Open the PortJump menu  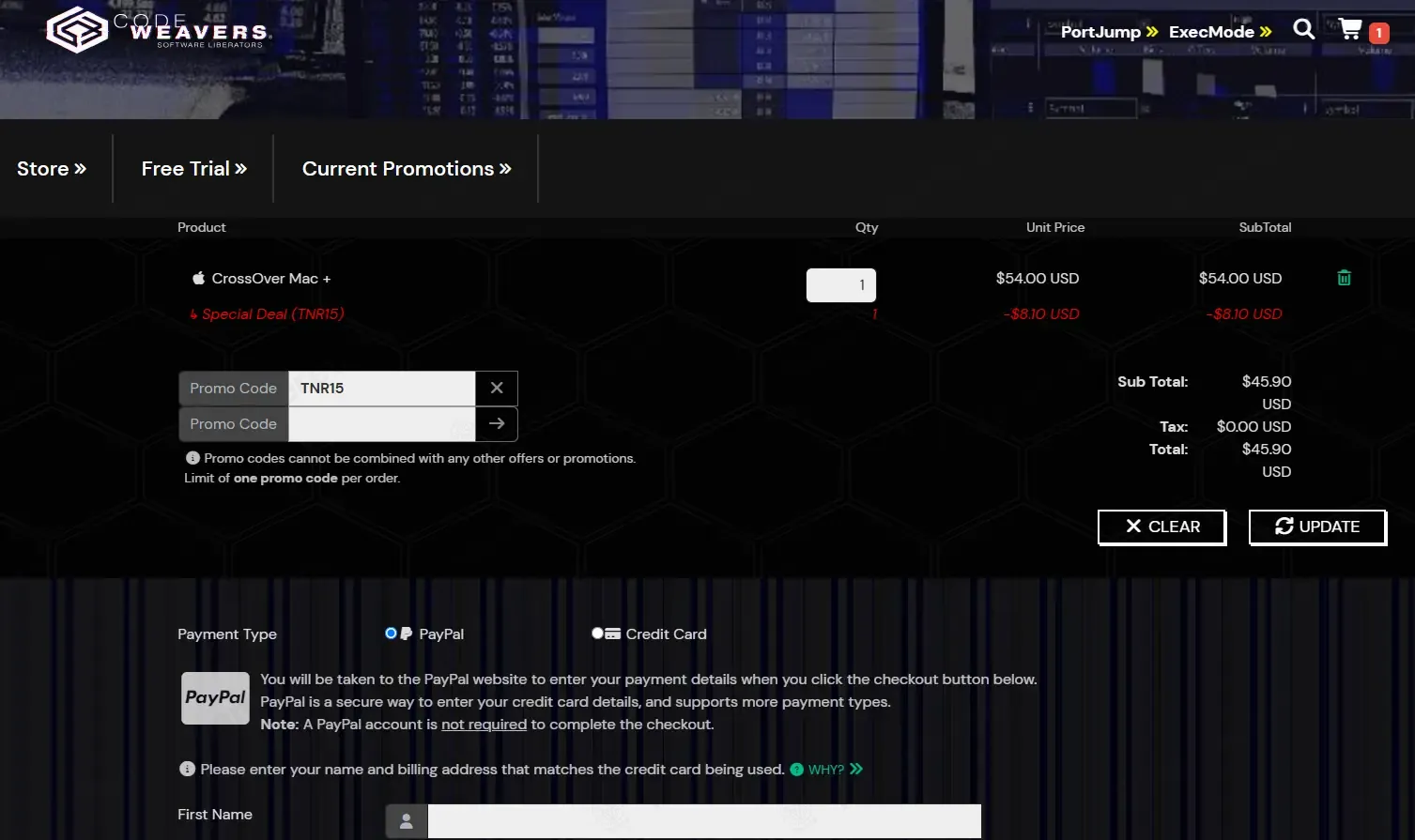point(1109,32)
